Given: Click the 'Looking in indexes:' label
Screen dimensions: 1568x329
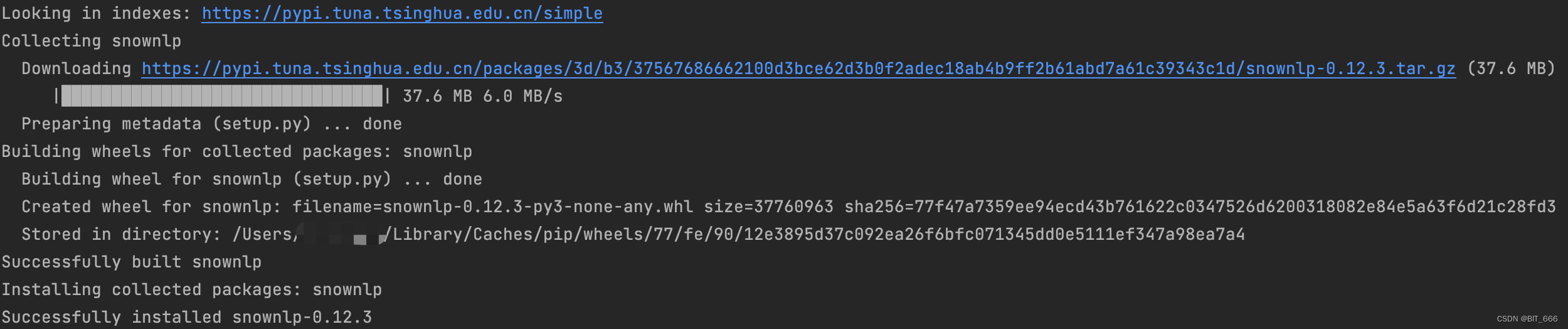Looking at the screenshot, I should point(96,14).
